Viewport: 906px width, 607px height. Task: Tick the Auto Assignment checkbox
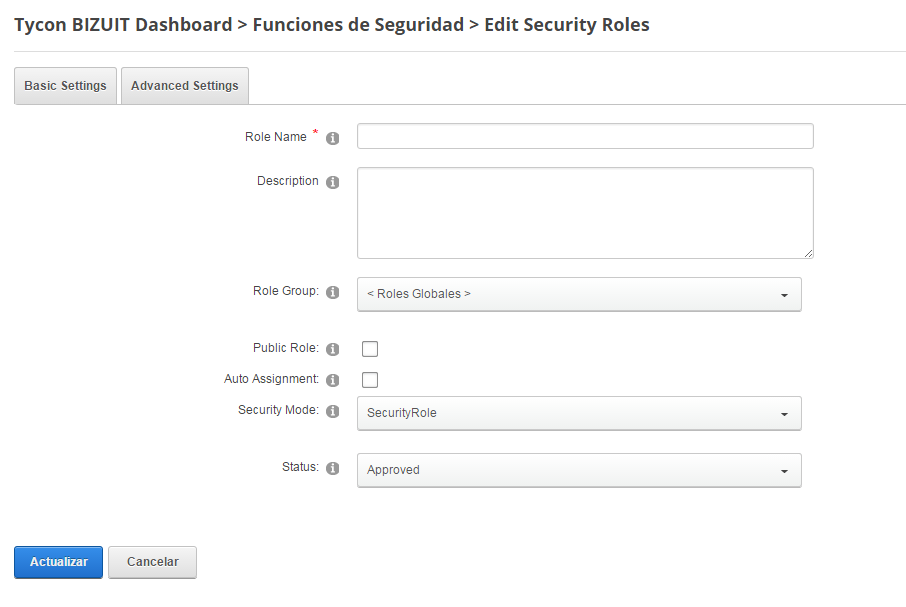(370, 380)
